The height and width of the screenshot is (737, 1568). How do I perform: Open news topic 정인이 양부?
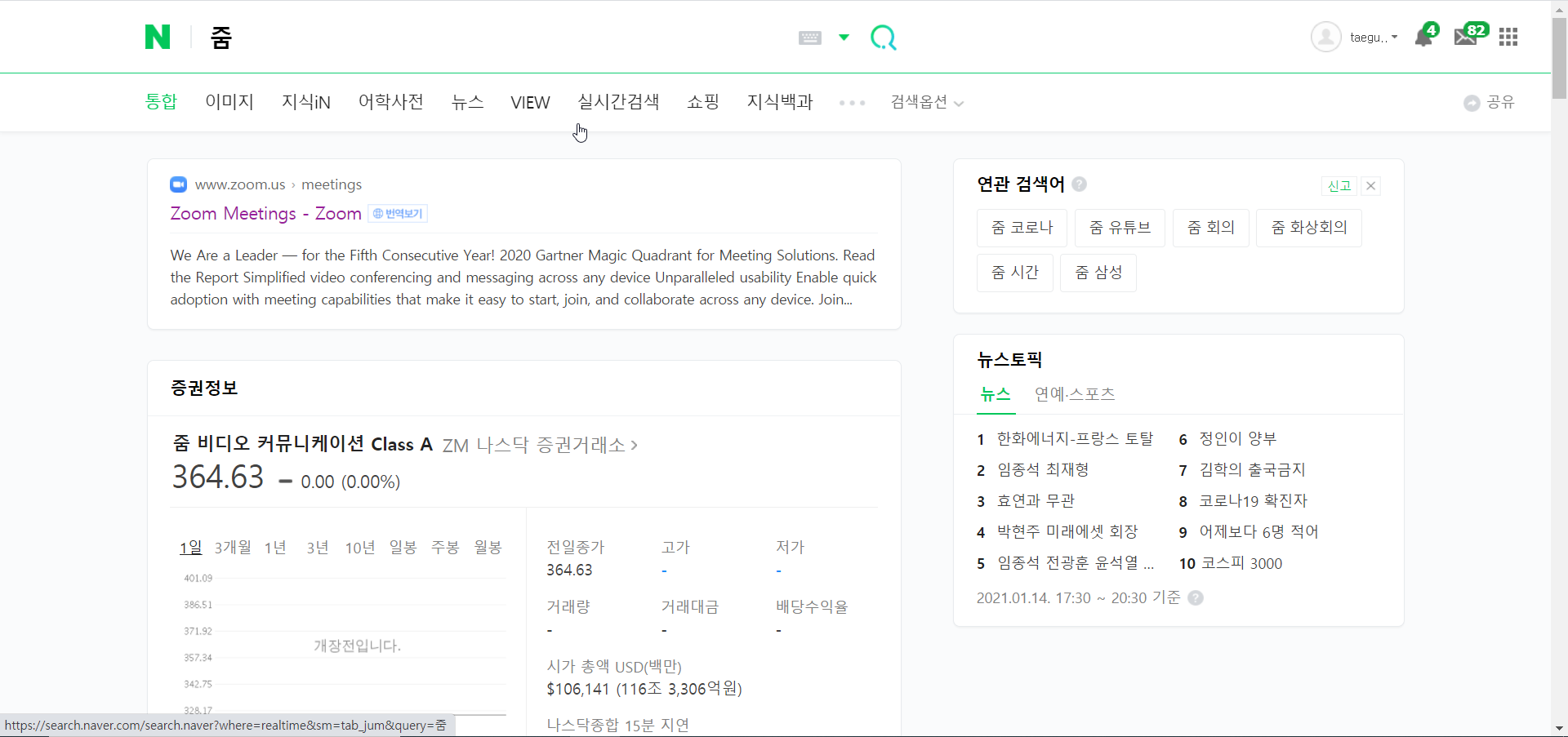[1237, 439]
